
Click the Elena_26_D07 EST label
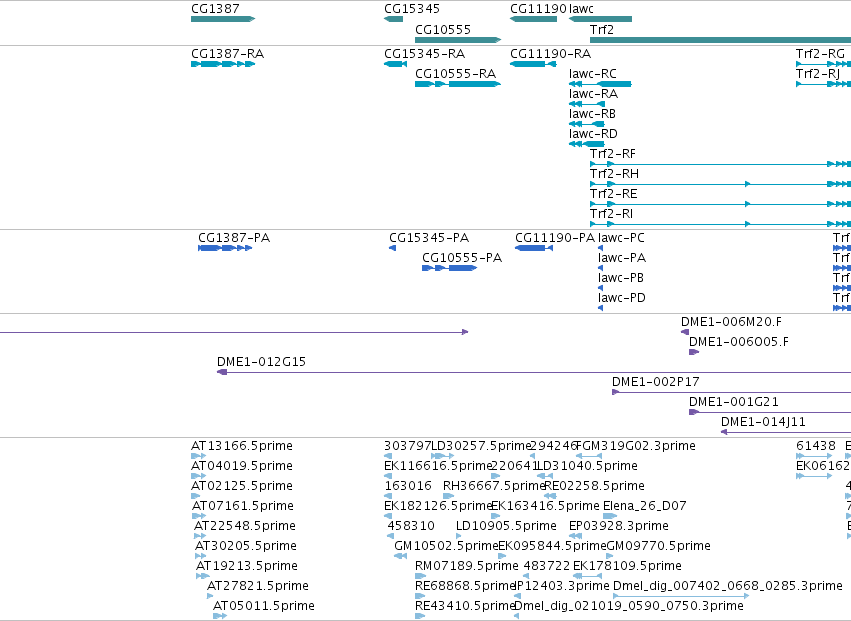645,506
